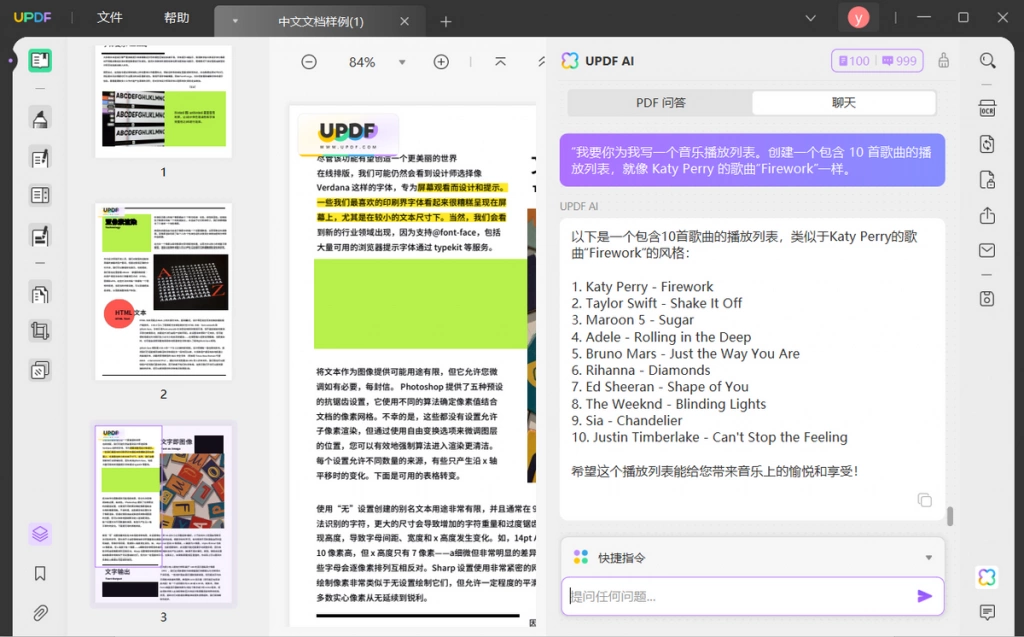Open the user account avatar y
The width and height of the screenshot is (1024, 637).
858,18
